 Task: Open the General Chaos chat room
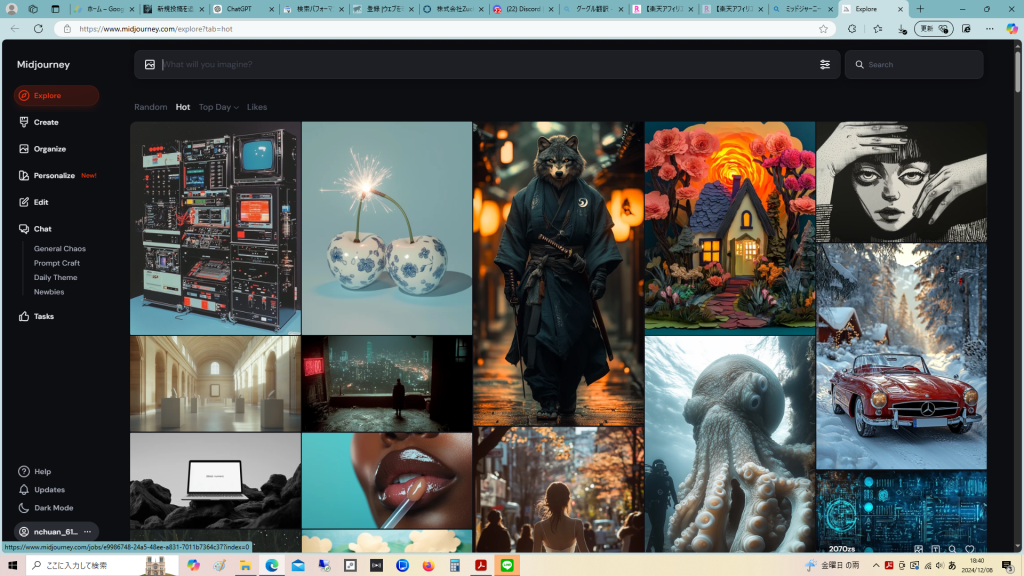[60, 248]
